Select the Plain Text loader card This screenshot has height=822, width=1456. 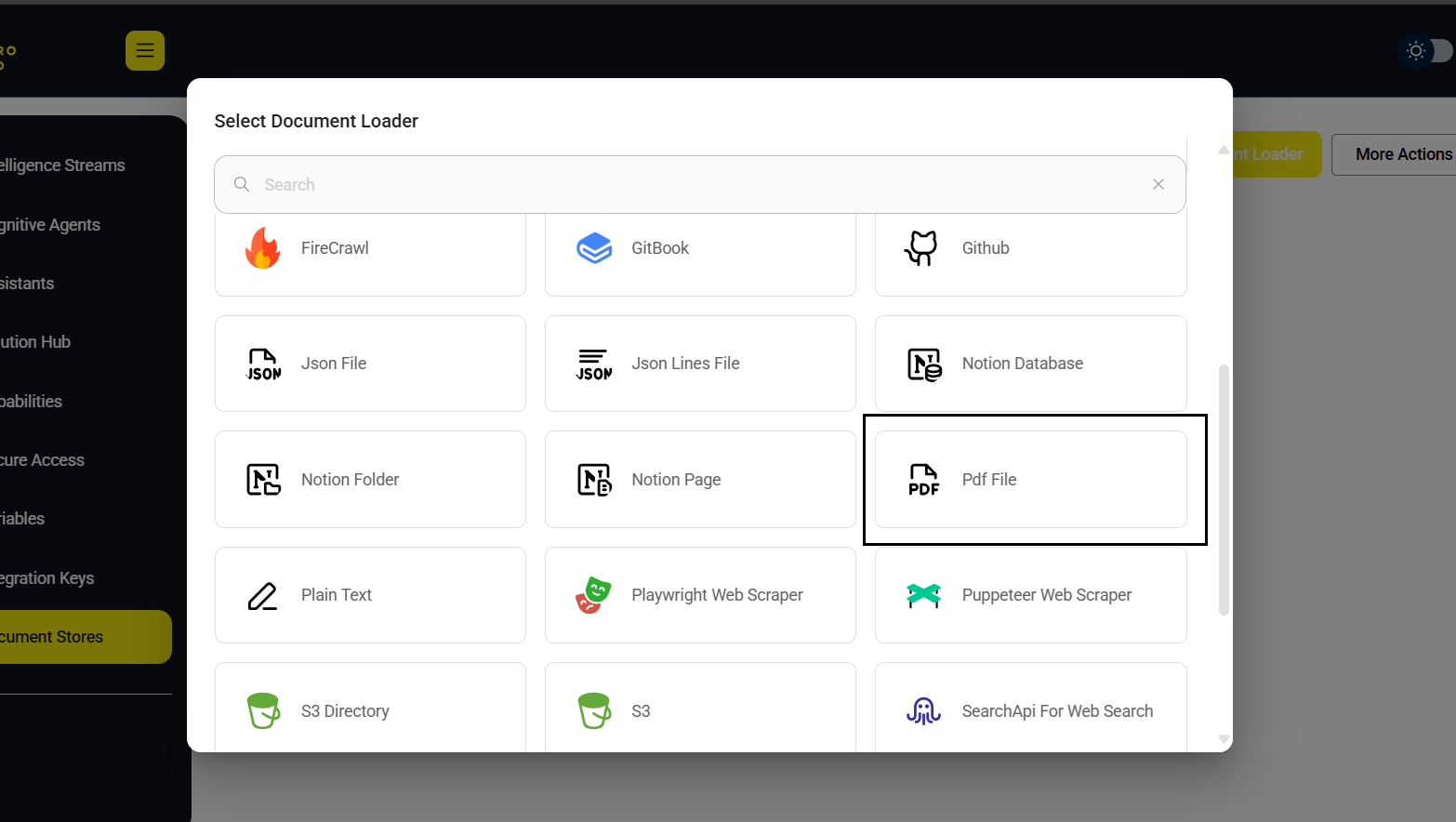pyautogui.click(x=370, y=595)
